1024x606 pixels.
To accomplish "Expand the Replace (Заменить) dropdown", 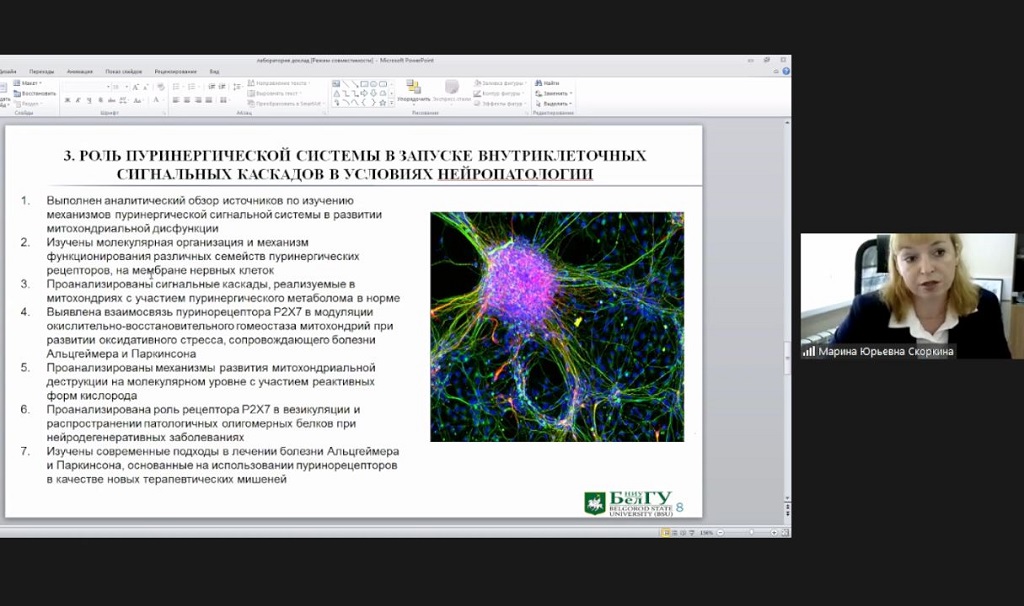I will [x=570, y=93].
